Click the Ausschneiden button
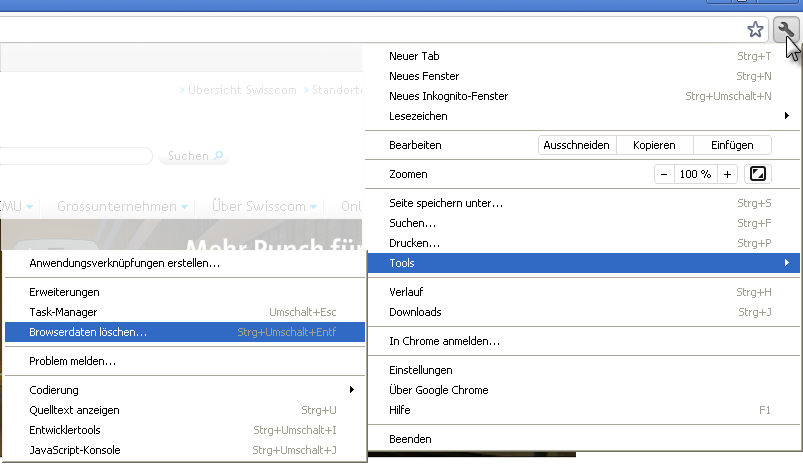 (576, 145)
